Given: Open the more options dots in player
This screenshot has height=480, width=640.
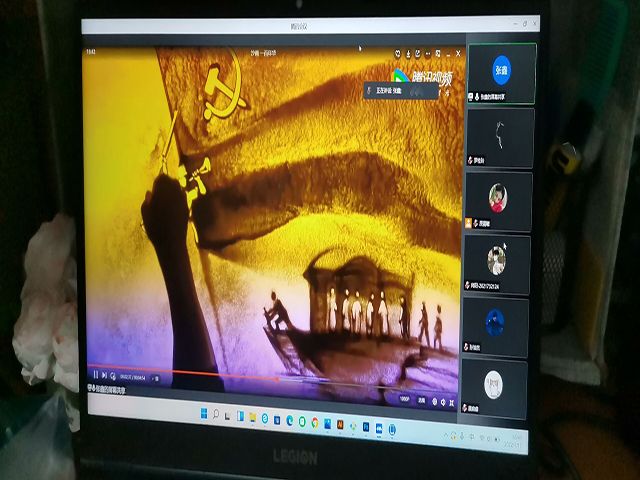Looking at the screenshot, I should pos(428,53).
